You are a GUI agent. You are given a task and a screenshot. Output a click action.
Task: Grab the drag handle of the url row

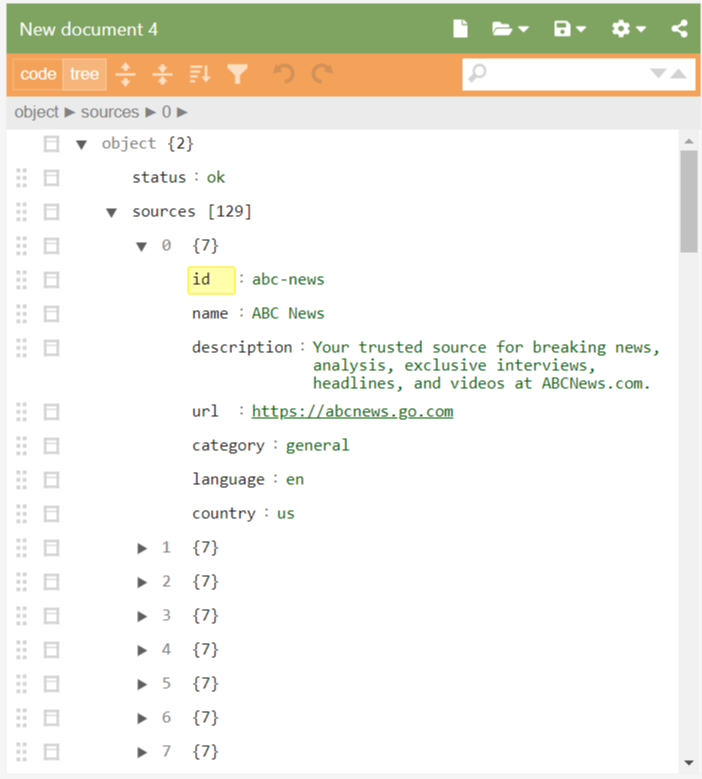(x=21, y=412)
